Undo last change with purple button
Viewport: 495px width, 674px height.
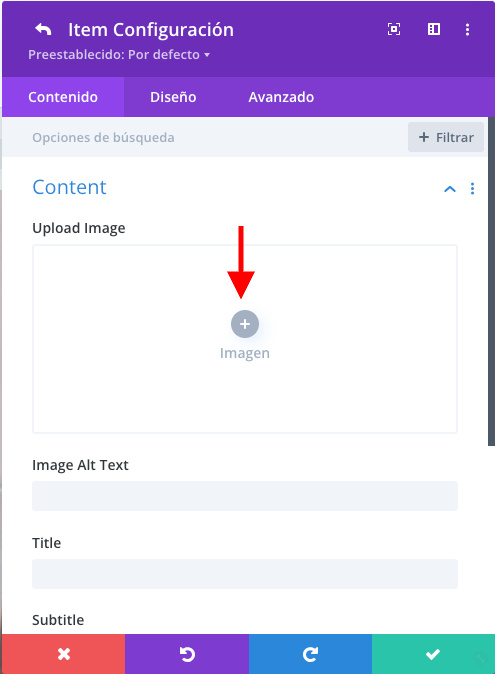pyautogui.click(x=187, y=654)
